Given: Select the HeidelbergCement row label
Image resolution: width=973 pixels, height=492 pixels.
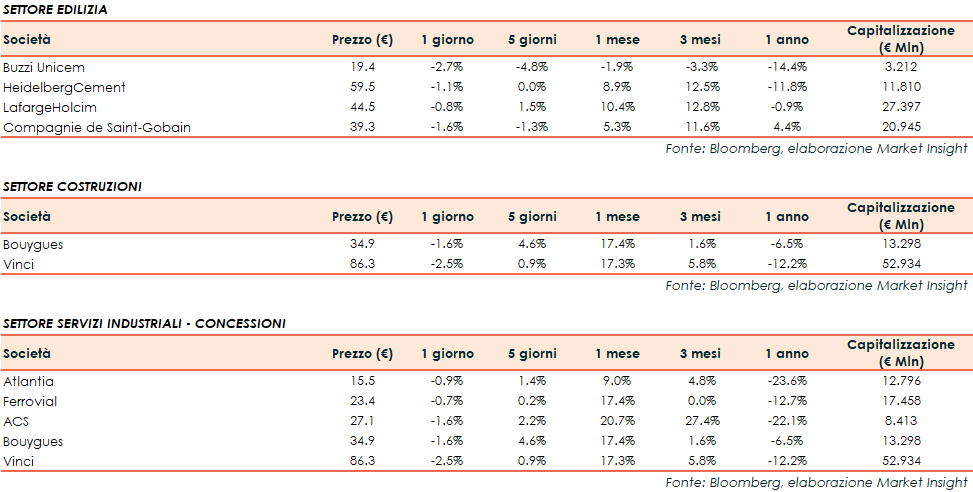Looking at the screenshot, I should tap(64, 87).
